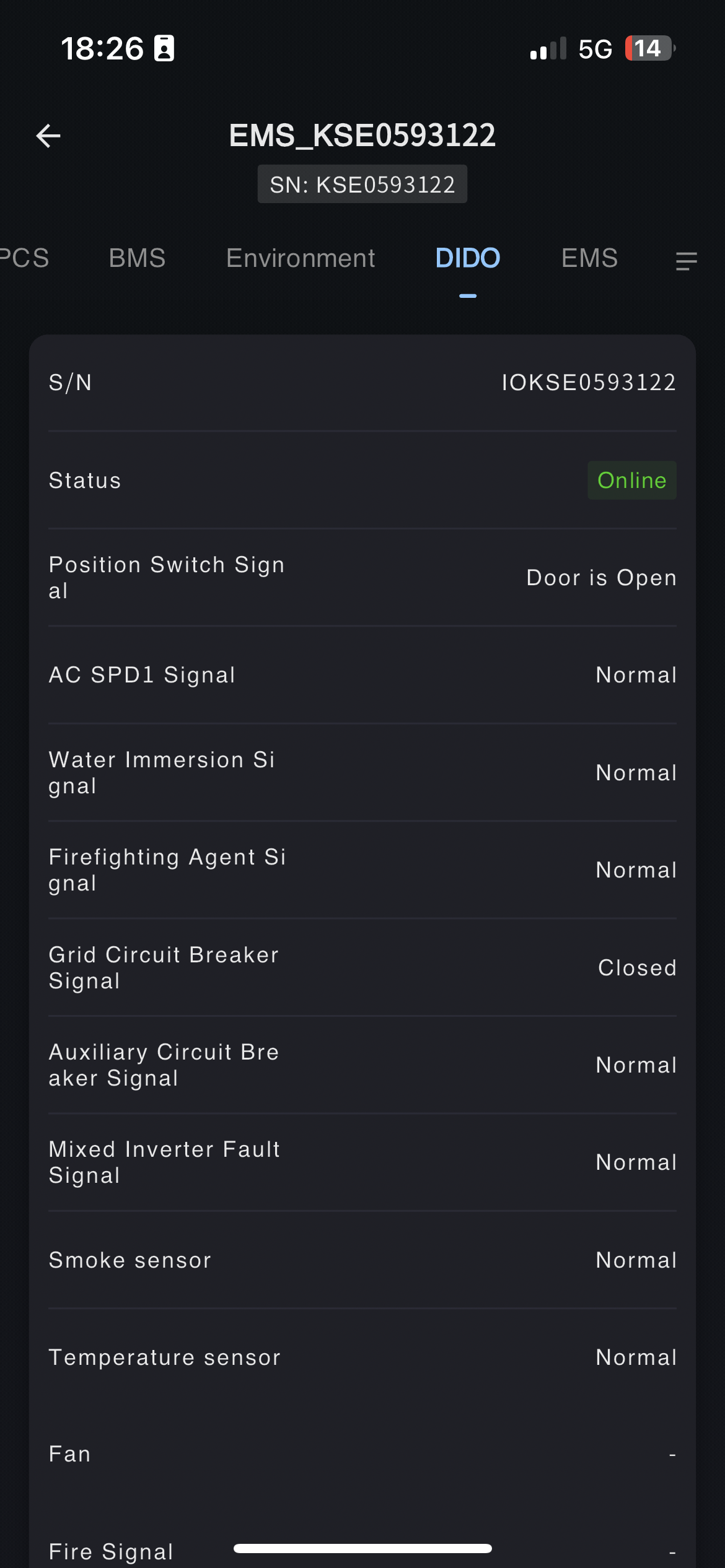Switch to the BMS tab
Image resolution: width=725 pixels, height=1568 pixels.
(x=137, y=258)
